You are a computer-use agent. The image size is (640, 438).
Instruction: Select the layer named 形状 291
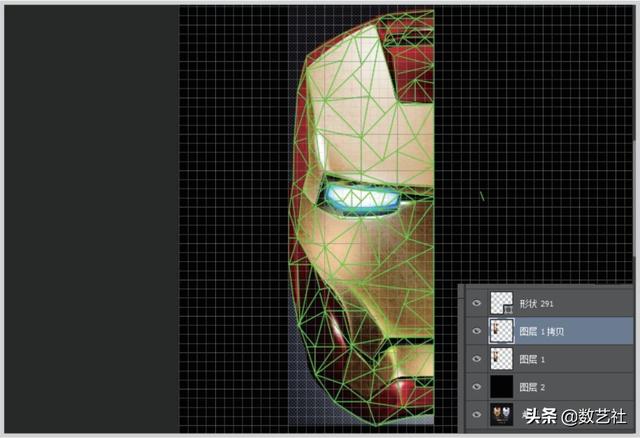point(536,303)
